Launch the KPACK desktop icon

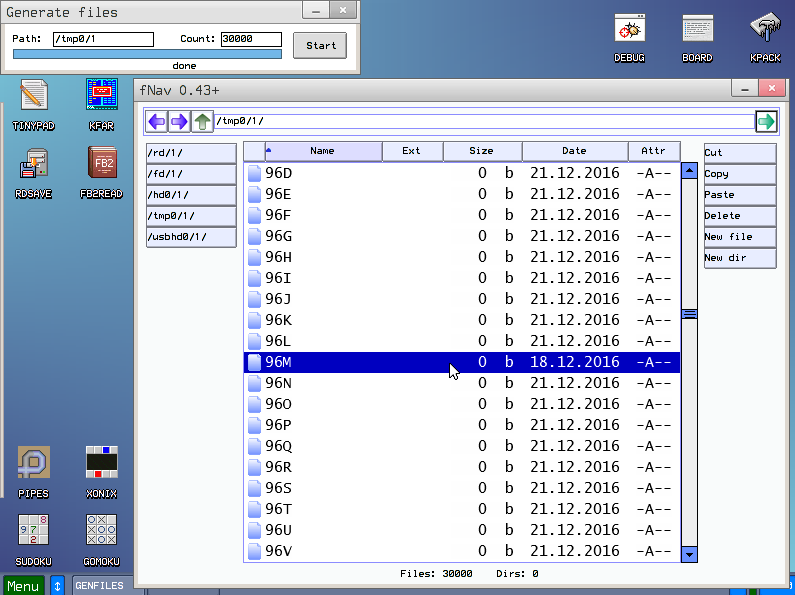pos(765,29)
